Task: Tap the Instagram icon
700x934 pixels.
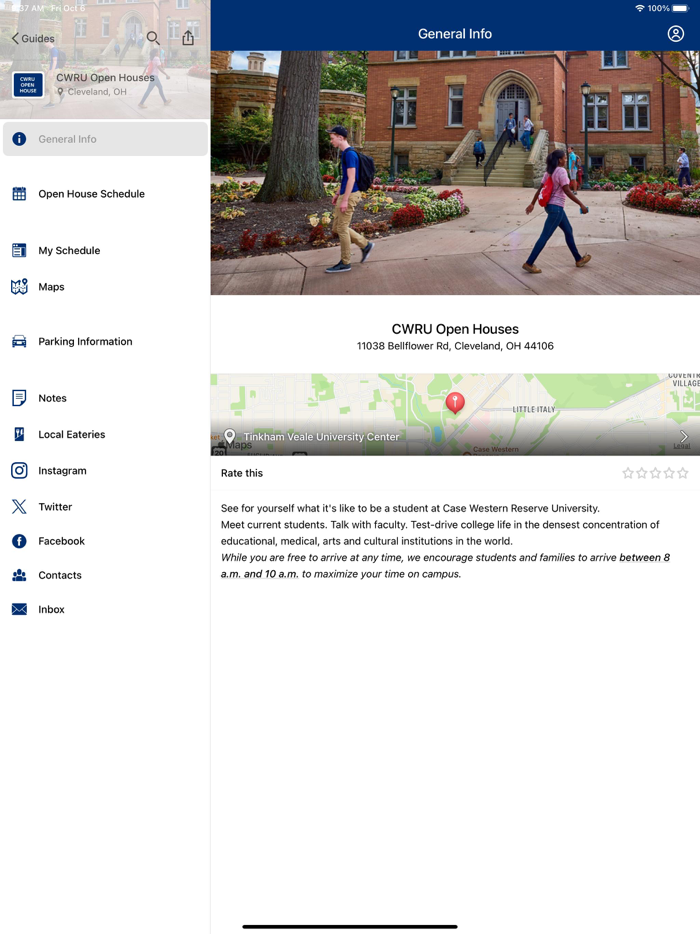Action: click(x=19, y=471)
